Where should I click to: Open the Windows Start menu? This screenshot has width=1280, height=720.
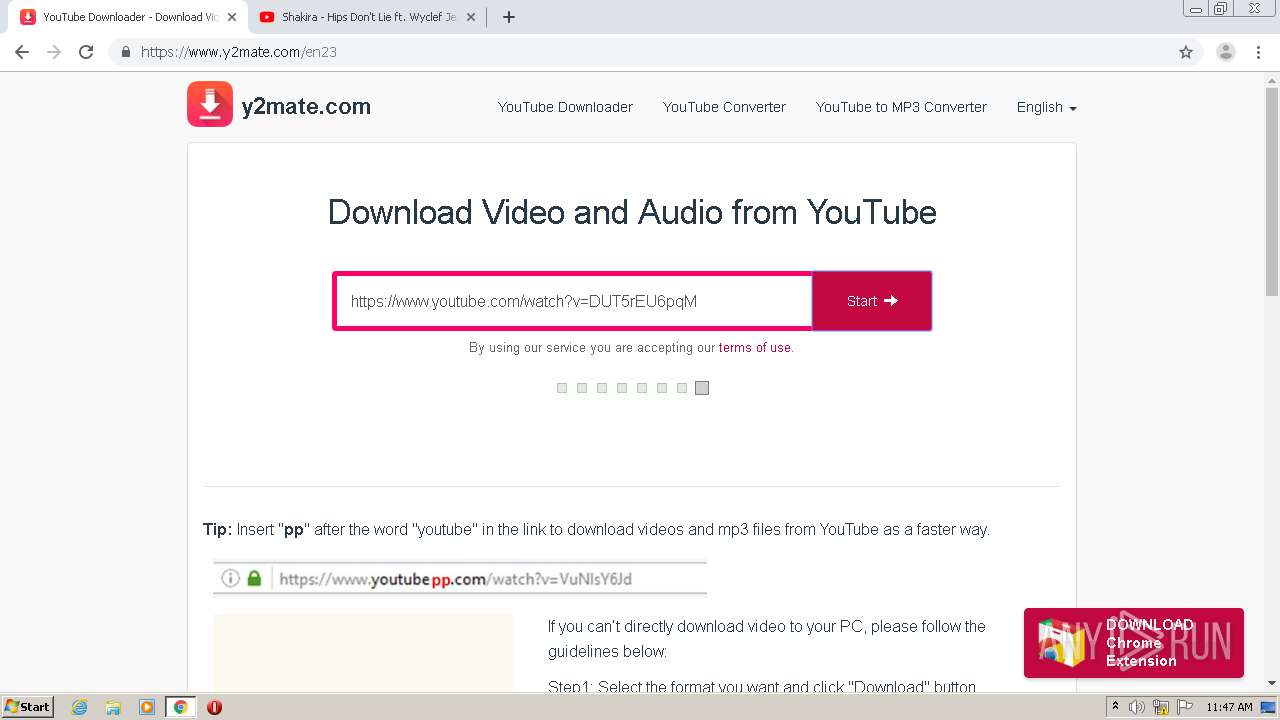pos(27,707)
